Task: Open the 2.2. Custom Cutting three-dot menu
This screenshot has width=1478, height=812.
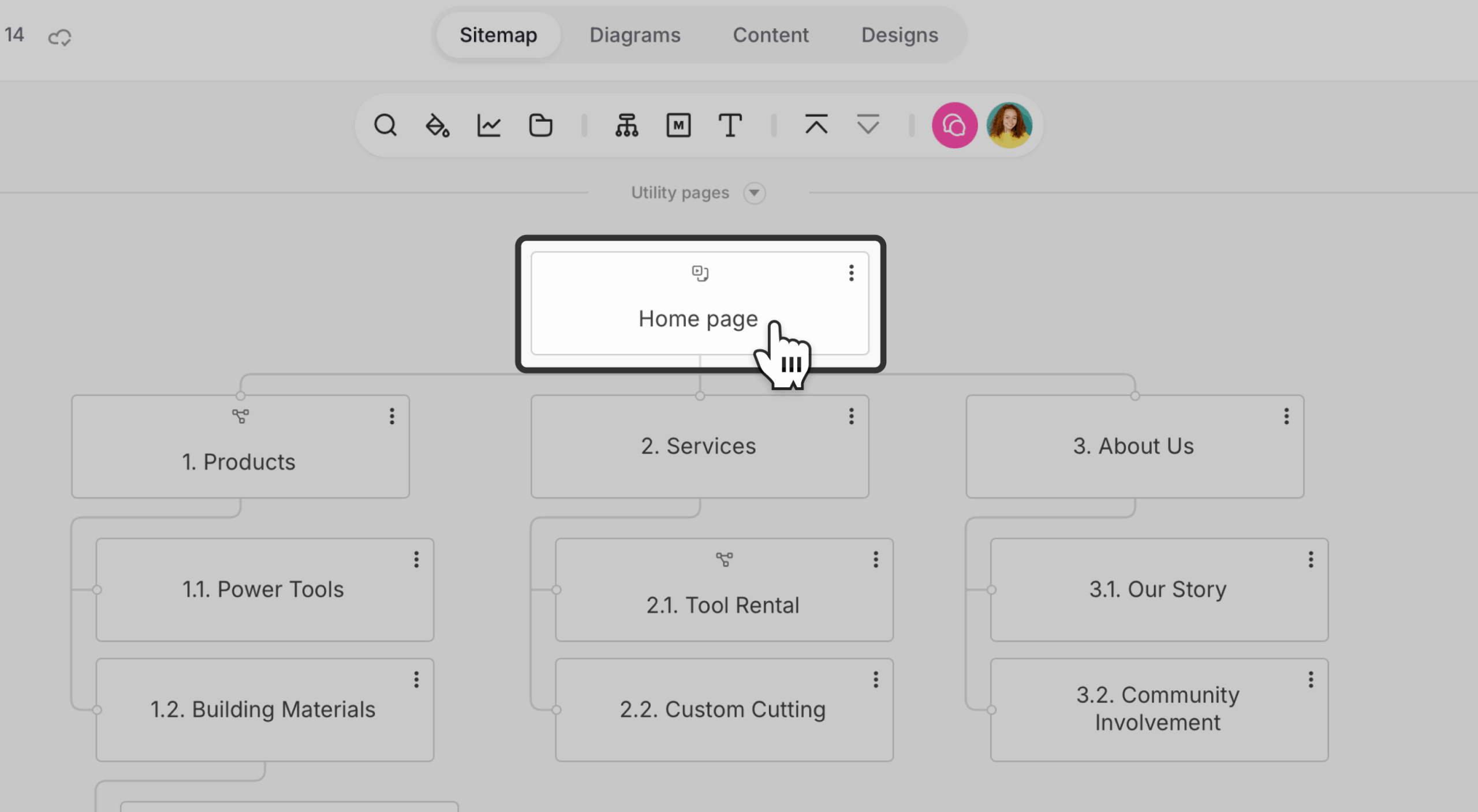Action: tap(876, 679)
